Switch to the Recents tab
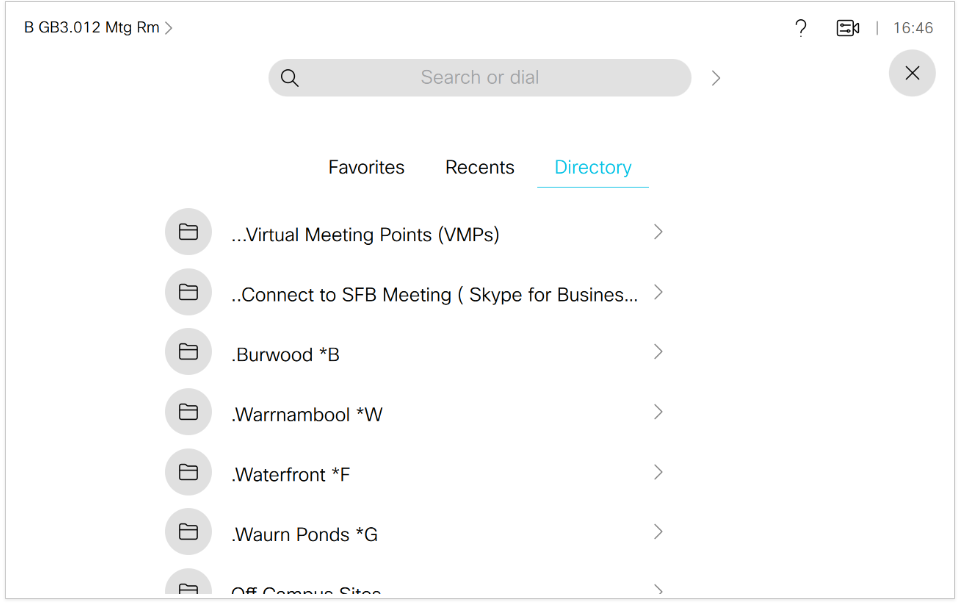This screenshot has height=605, width=964. click(480, 168)
